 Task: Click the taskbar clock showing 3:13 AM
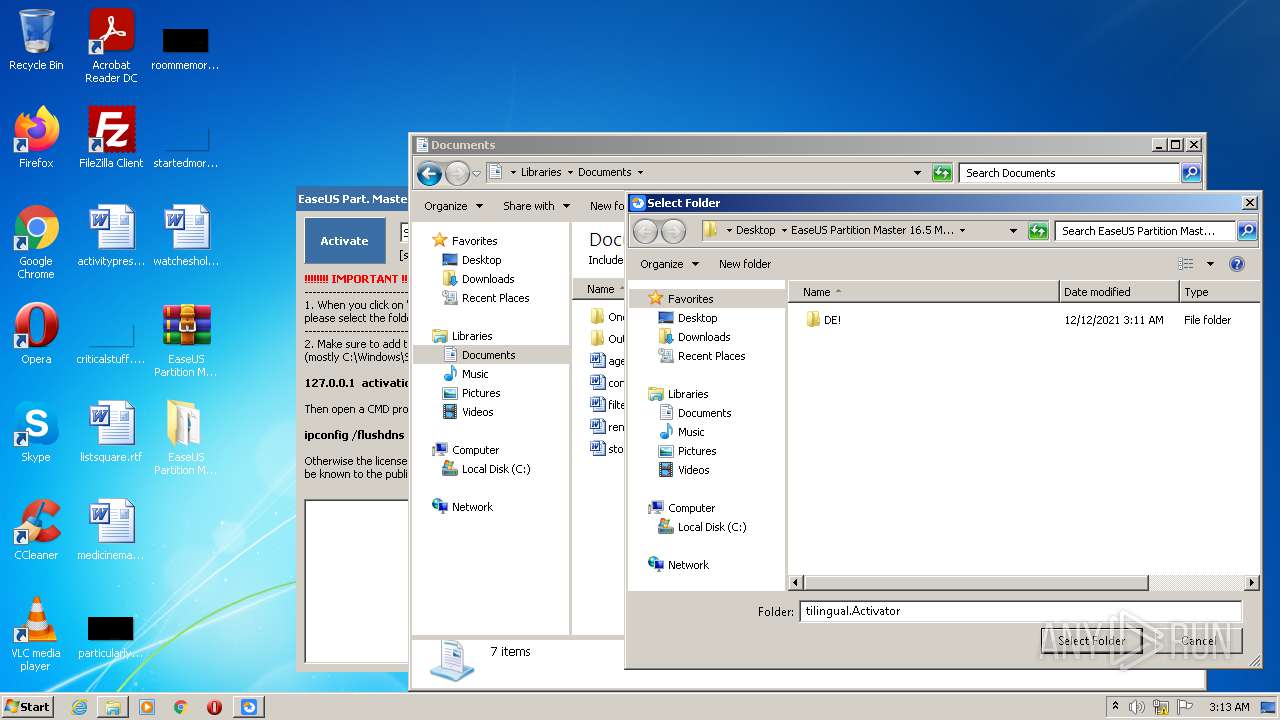pyautogui.click(x=1228, y=707)
